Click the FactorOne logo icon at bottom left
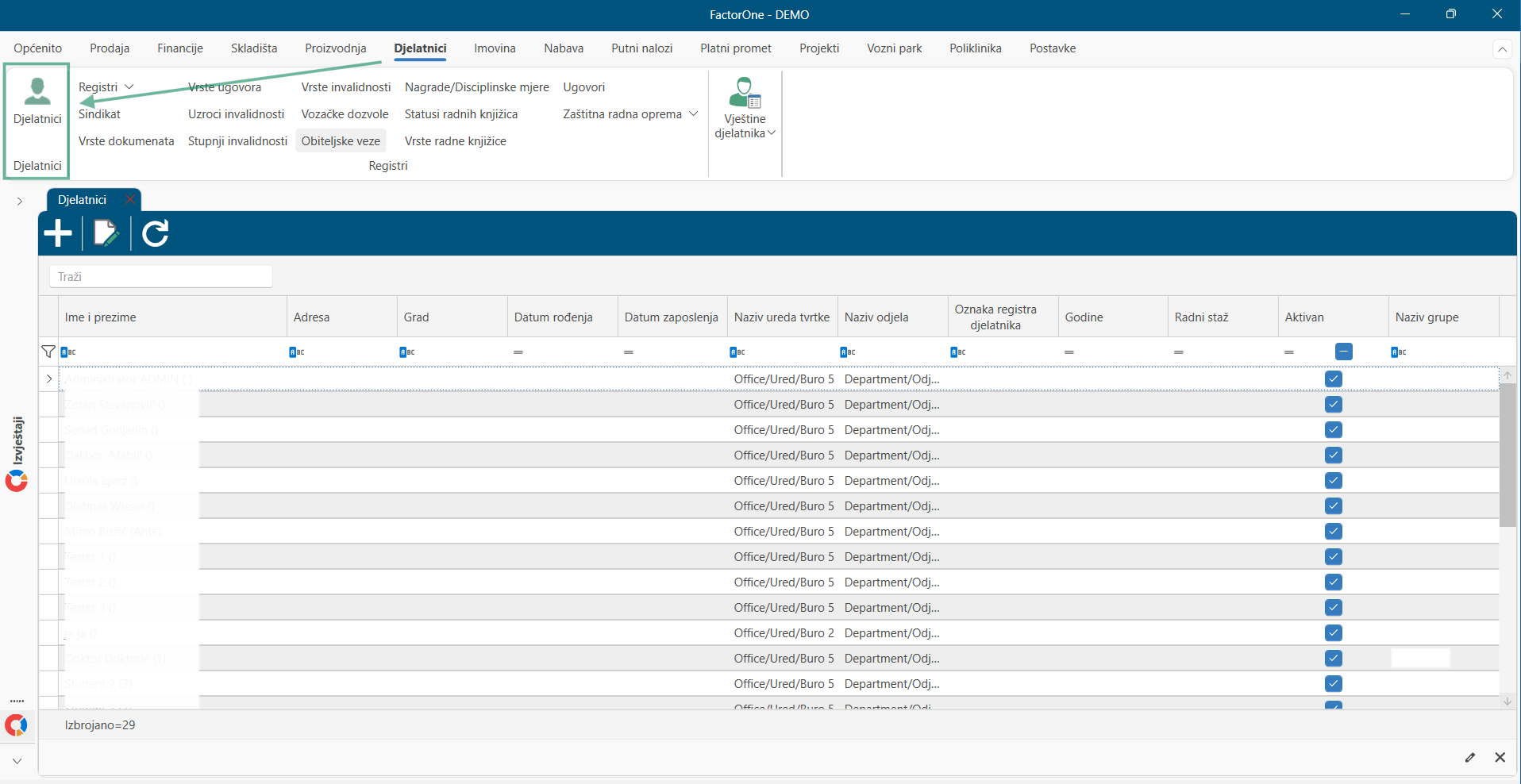The width and height of the screenshot is (1521, 784). [x=16, y=725]
